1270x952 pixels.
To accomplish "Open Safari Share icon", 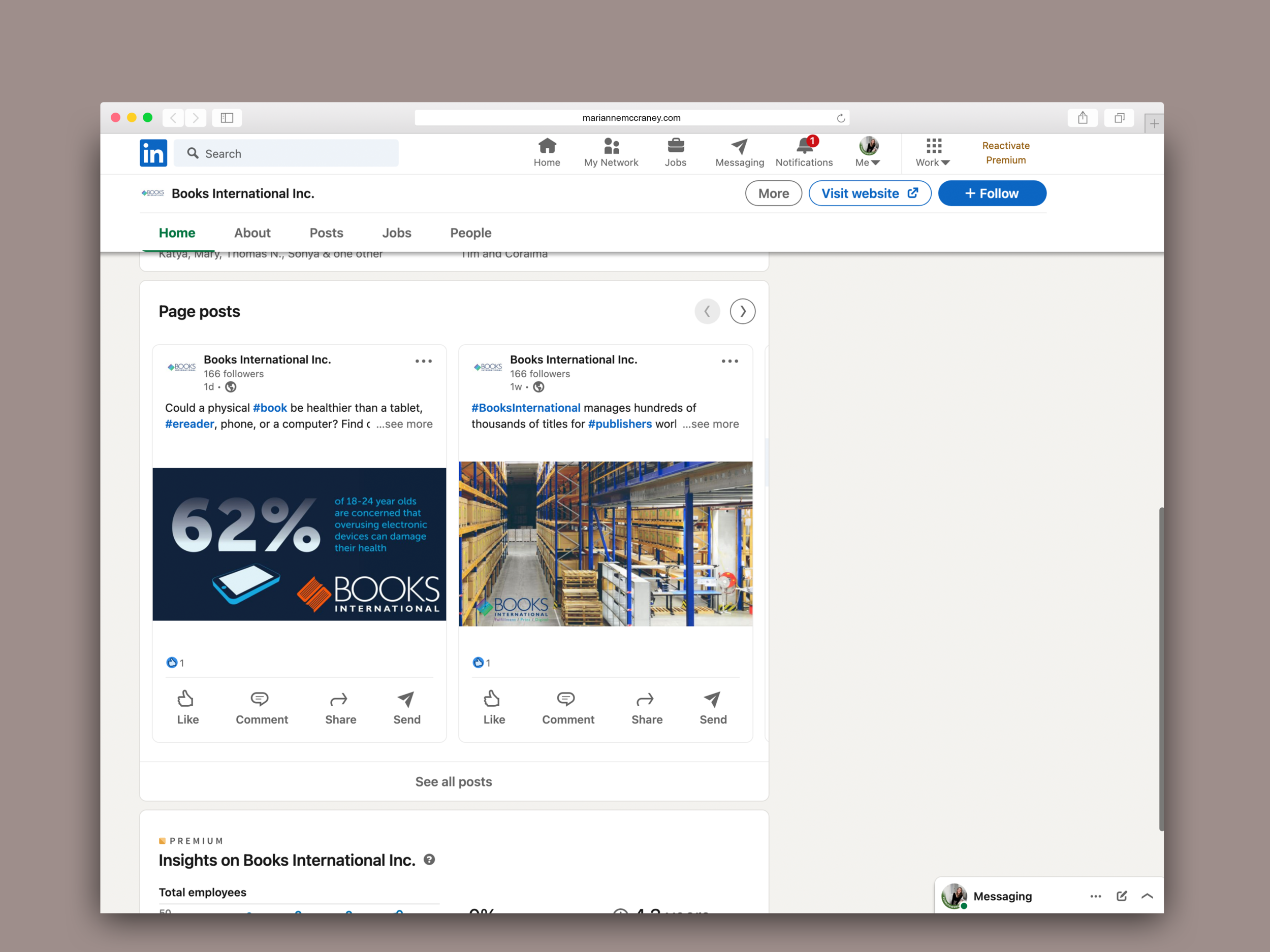I will 1082,118.
